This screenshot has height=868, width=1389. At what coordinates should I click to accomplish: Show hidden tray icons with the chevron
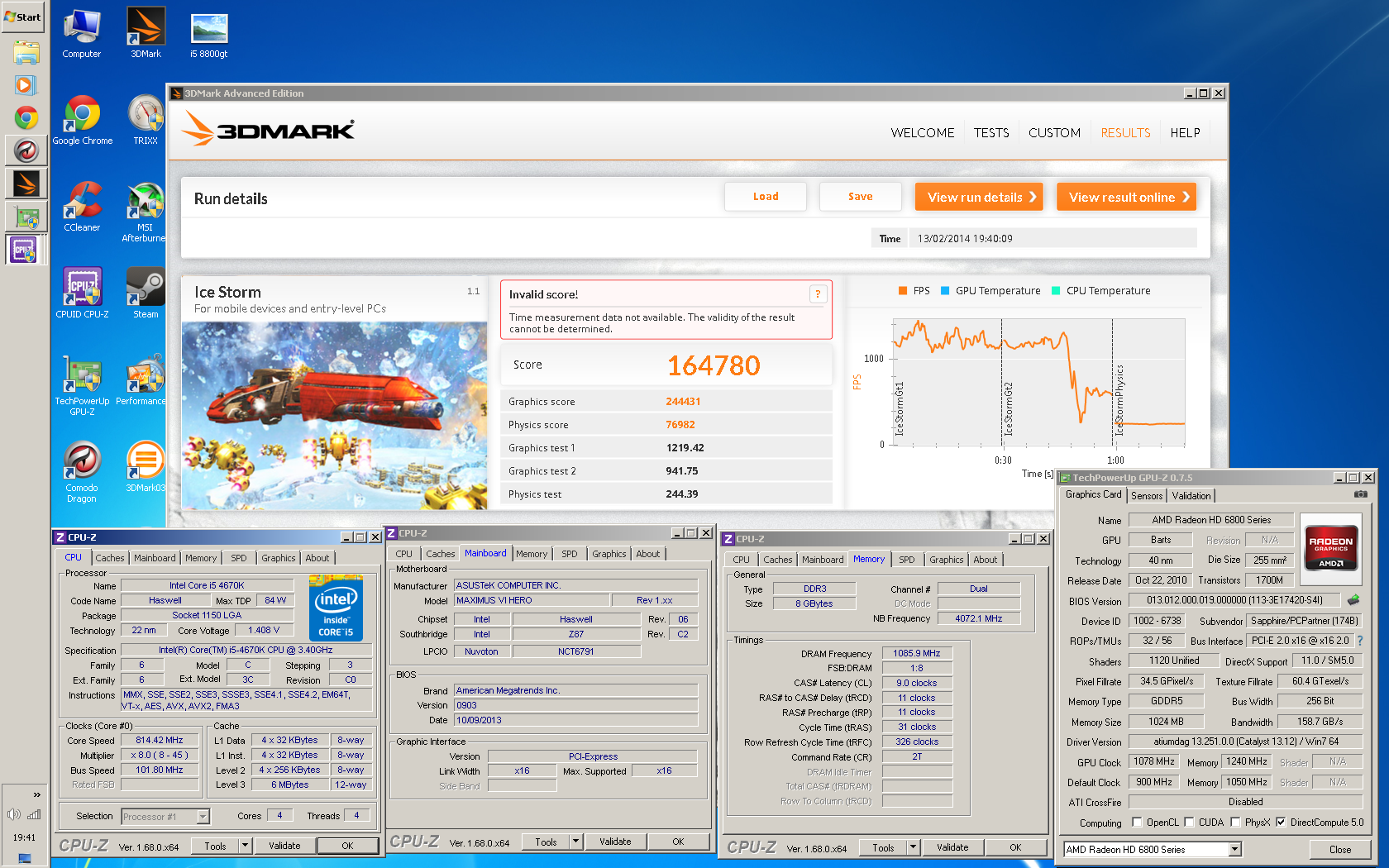point(36,794)
